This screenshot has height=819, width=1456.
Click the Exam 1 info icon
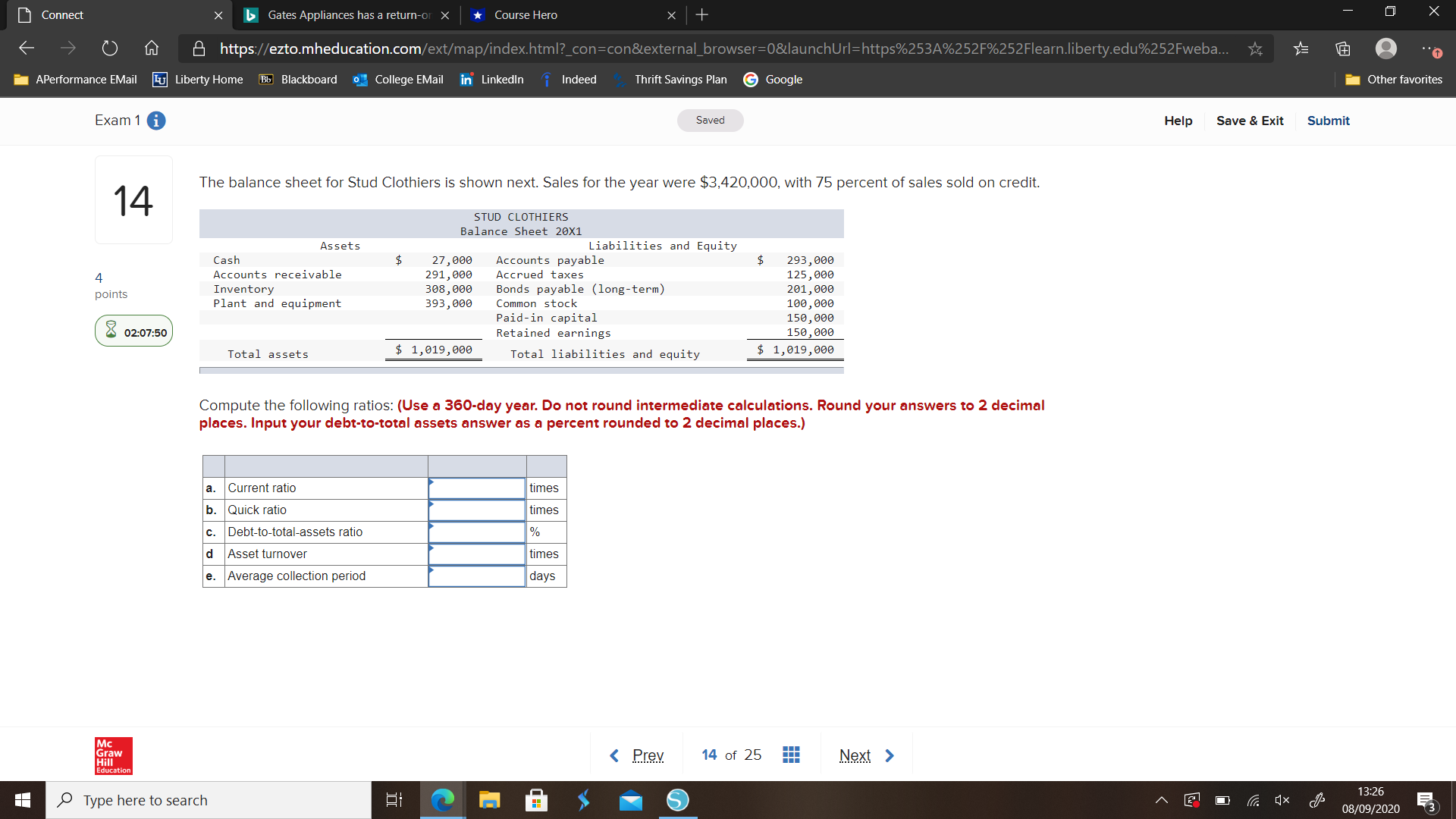point(156,121)
